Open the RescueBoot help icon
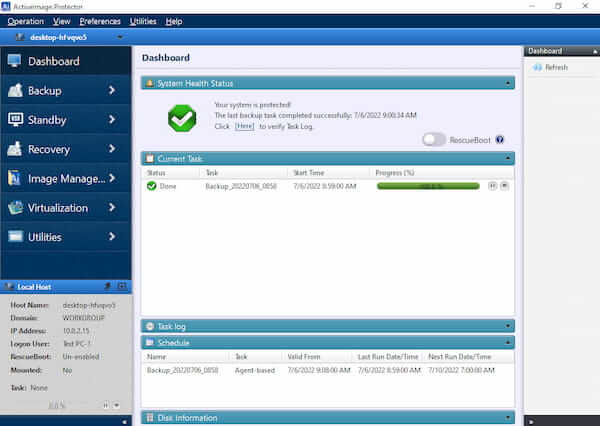 [x=499, y=140]
